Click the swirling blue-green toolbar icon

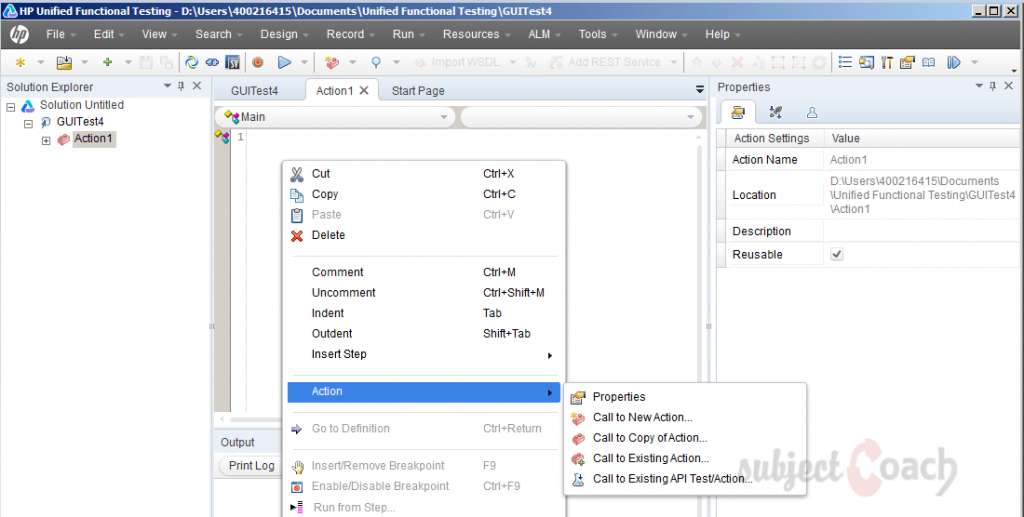click(x=191, y=63)
